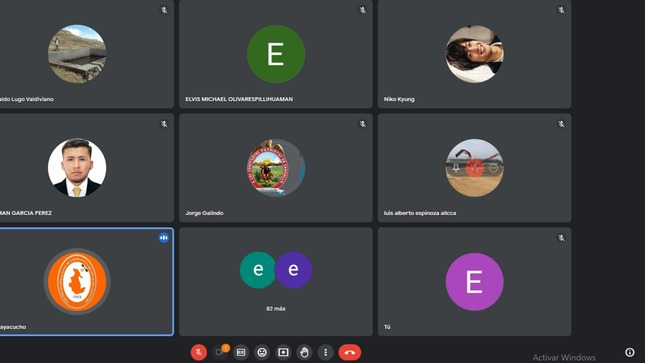
Task: Open the emoji reactions picker
Action: pyautogui.click(x=262, y=352)
